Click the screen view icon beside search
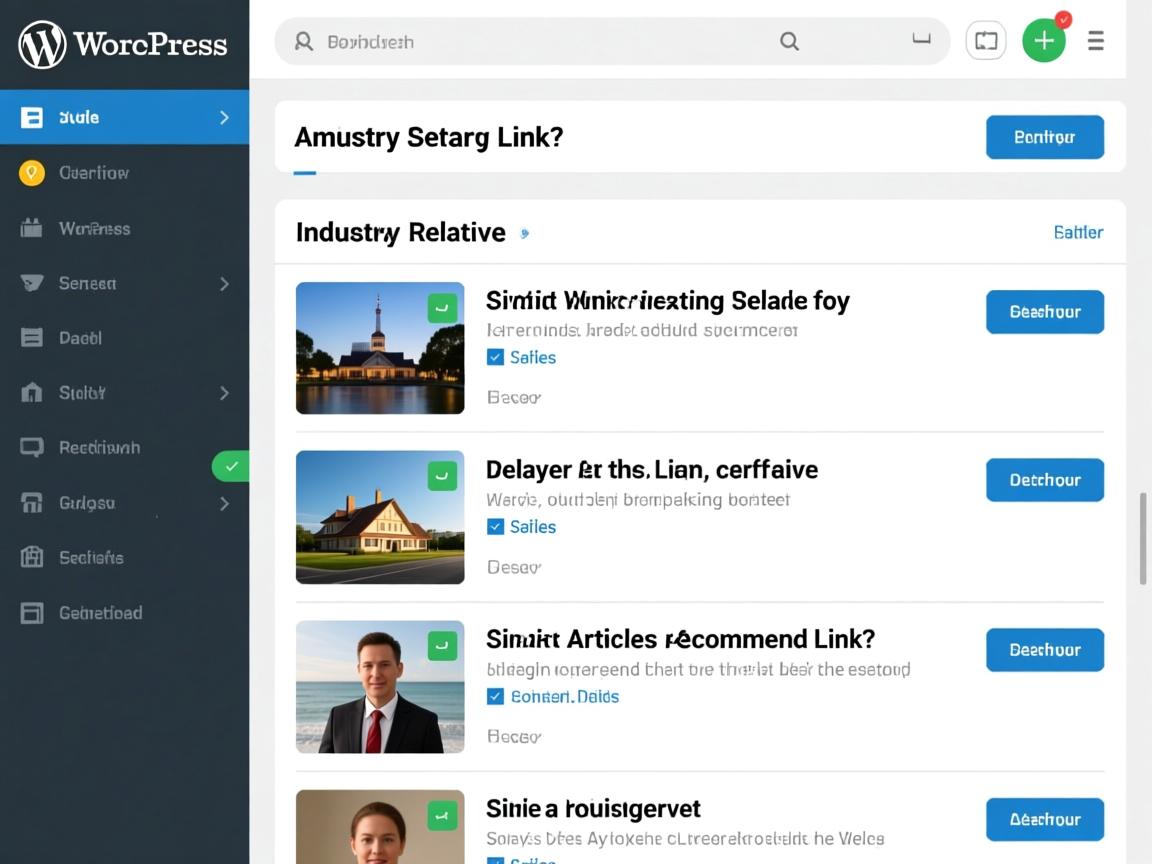 [x=986, y=41]
